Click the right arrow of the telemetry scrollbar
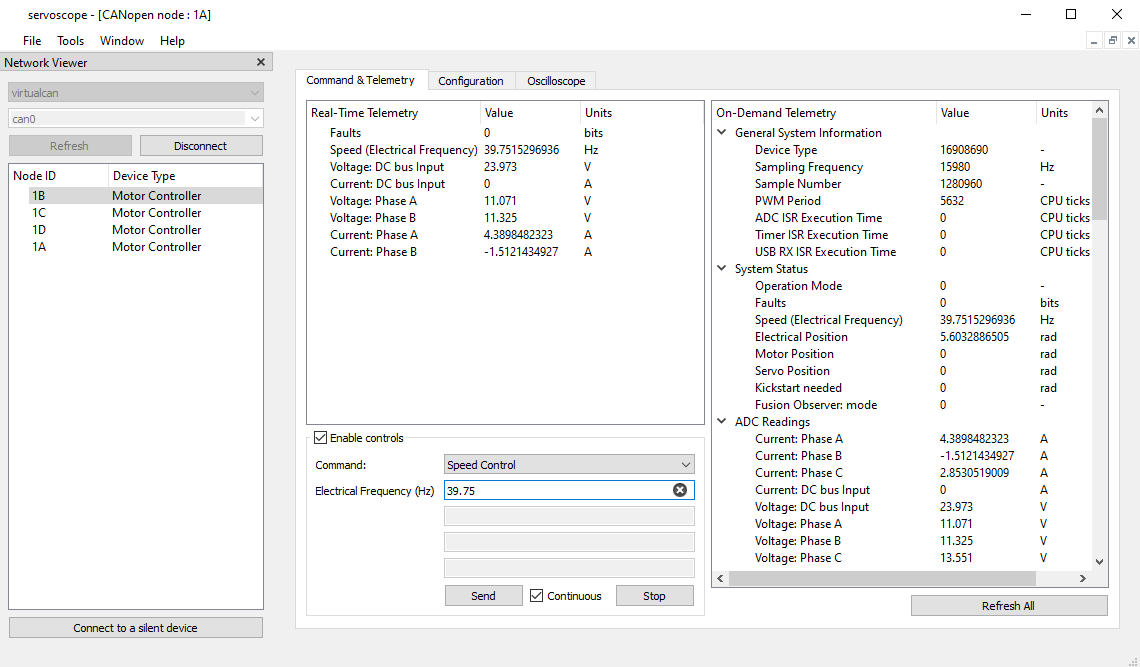The height and width of the screenshot is (667, 1140). 1082,578
